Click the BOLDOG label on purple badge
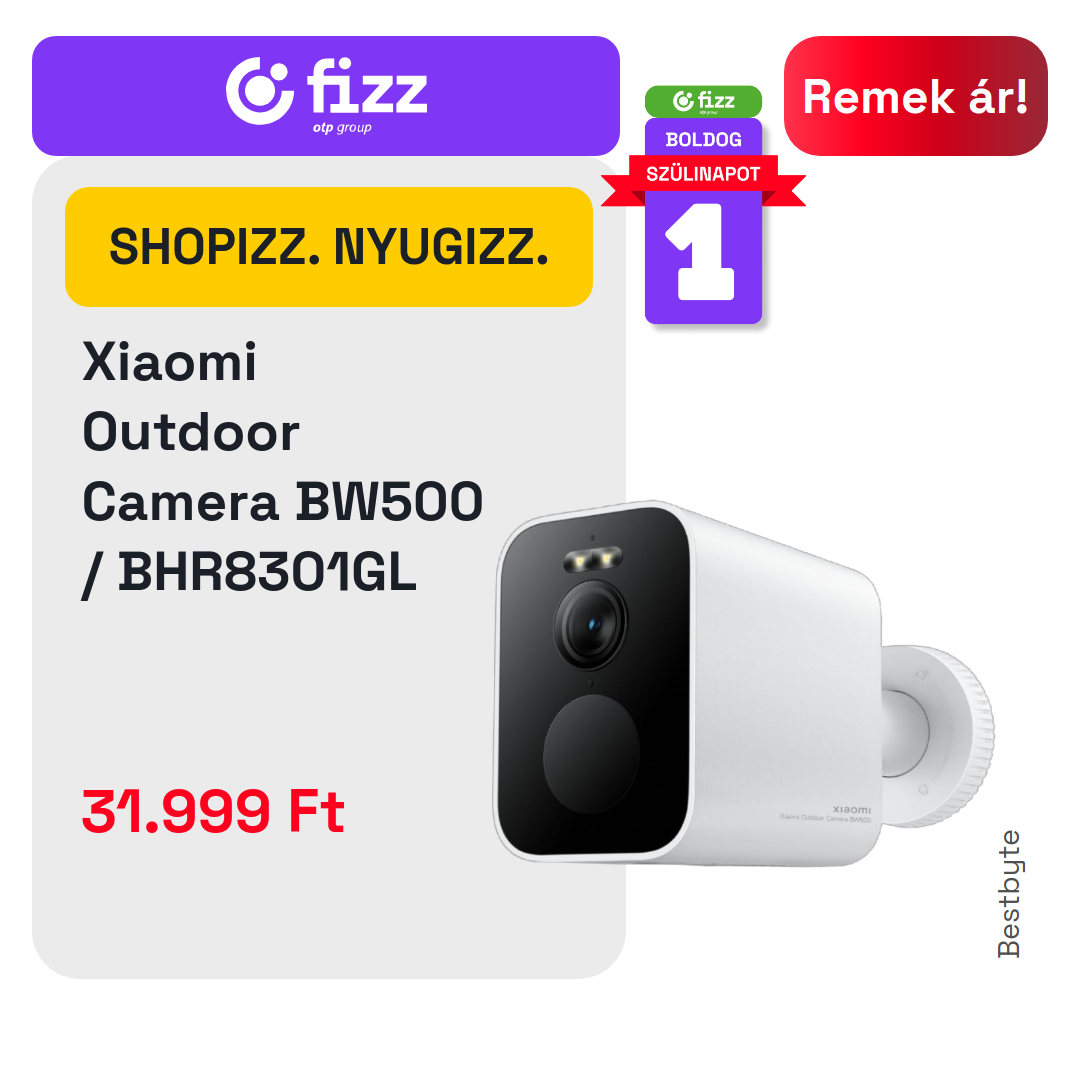The width and height of the screenshot is (1080, 1080). [x=703, y=139]
